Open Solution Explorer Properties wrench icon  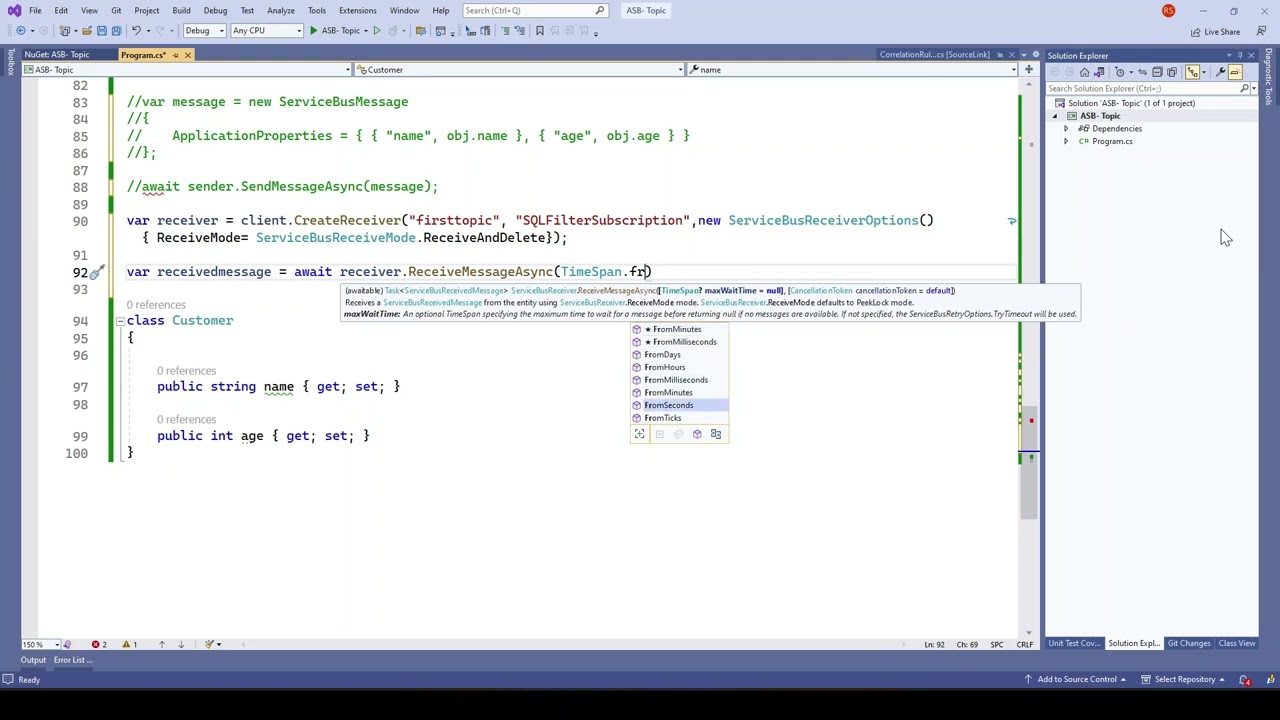point(1220,72)
